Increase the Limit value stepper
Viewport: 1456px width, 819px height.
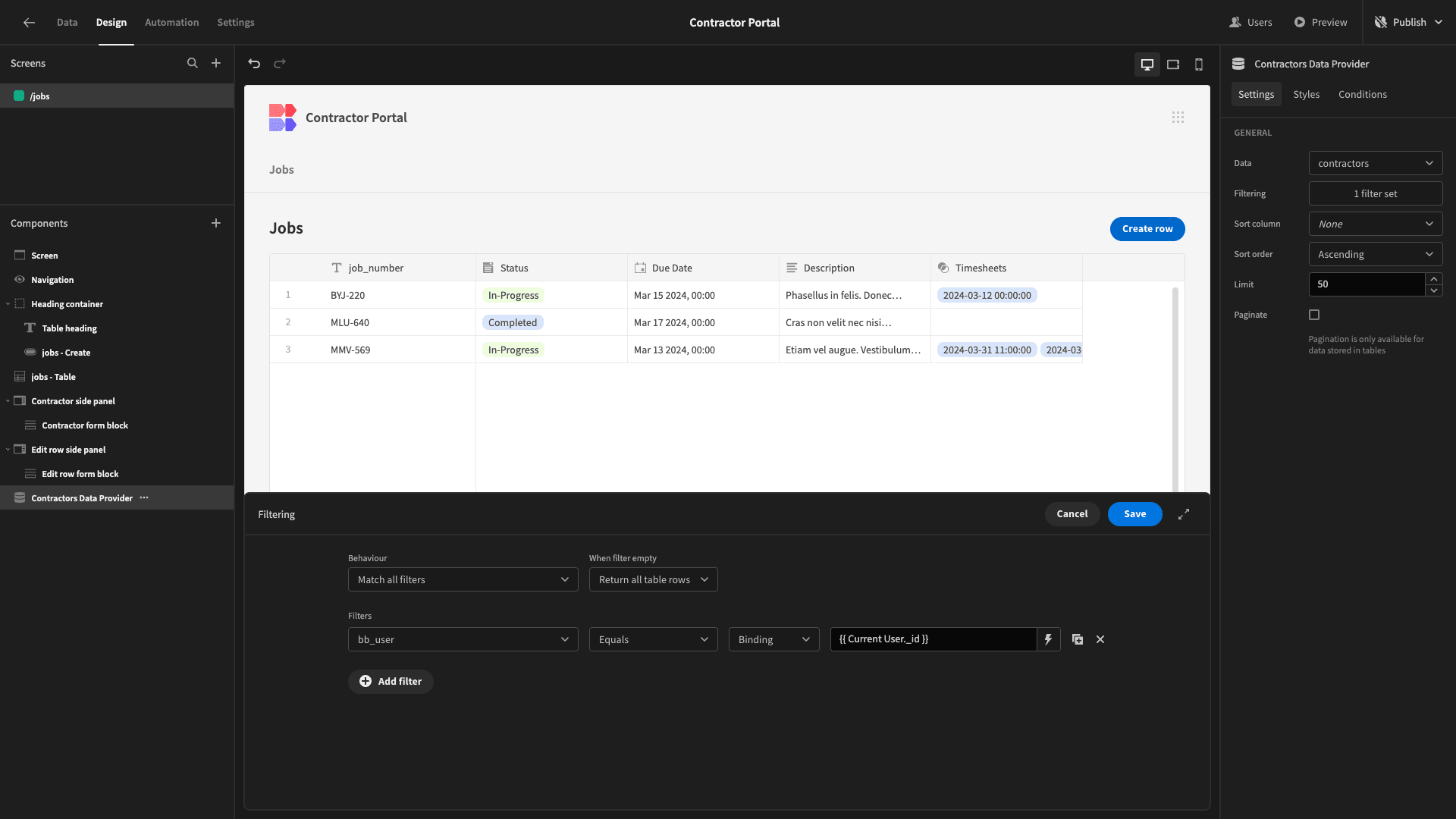(x=1434, y=279)
